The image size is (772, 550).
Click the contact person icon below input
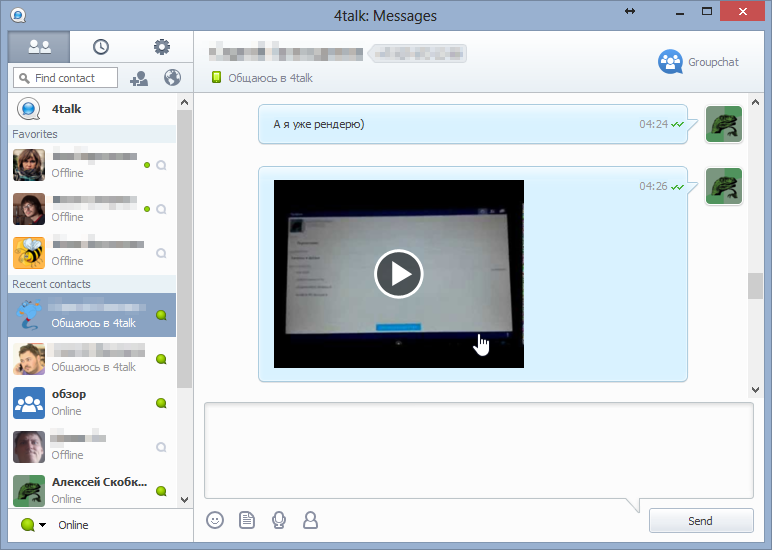point(311,520)
